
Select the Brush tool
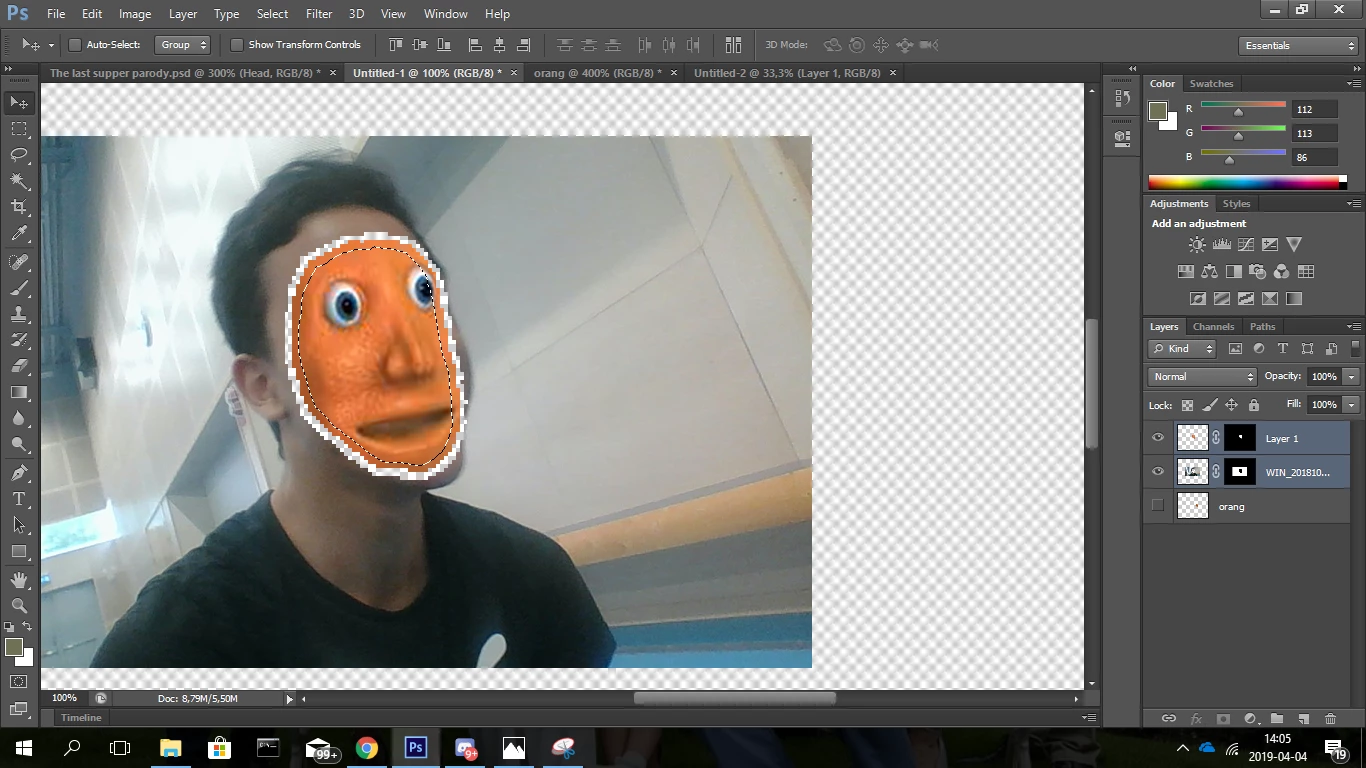pyautogui.click(x=19, y=288)
